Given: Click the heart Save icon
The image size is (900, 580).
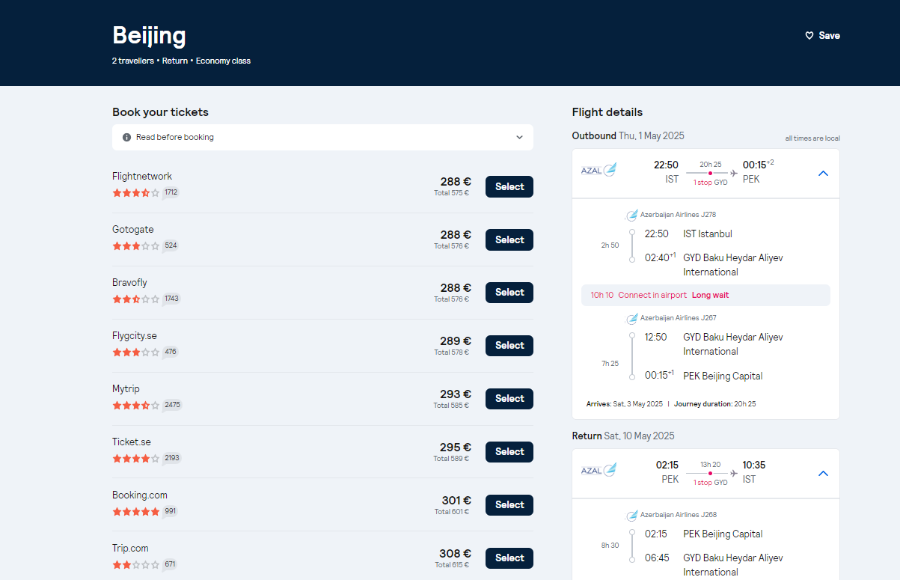Looking at the screenshot, I should click(x=809, y=36).
